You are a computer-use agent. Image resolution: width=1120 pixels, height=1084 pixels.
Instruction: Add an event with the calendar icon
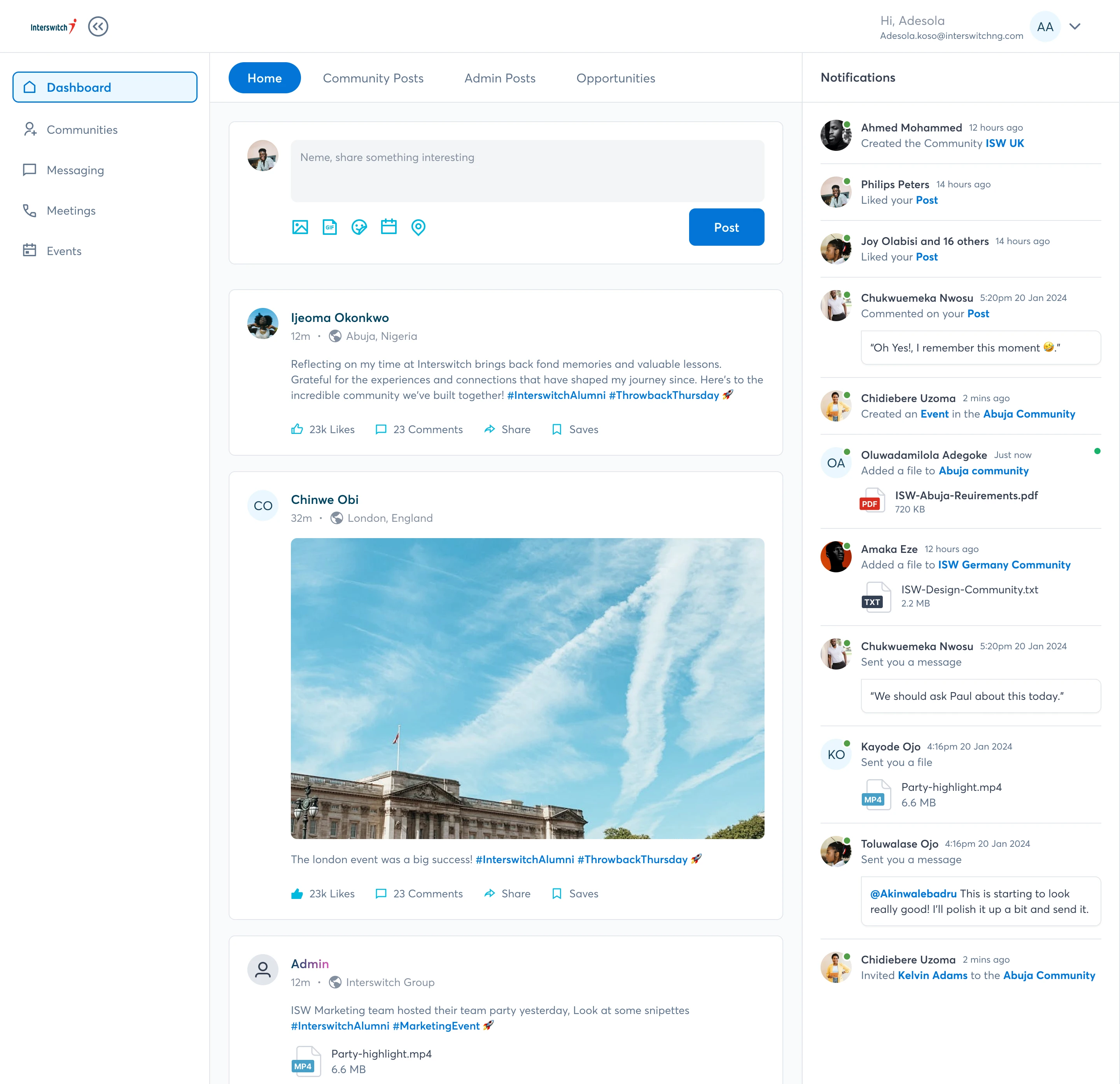[388, 227]
